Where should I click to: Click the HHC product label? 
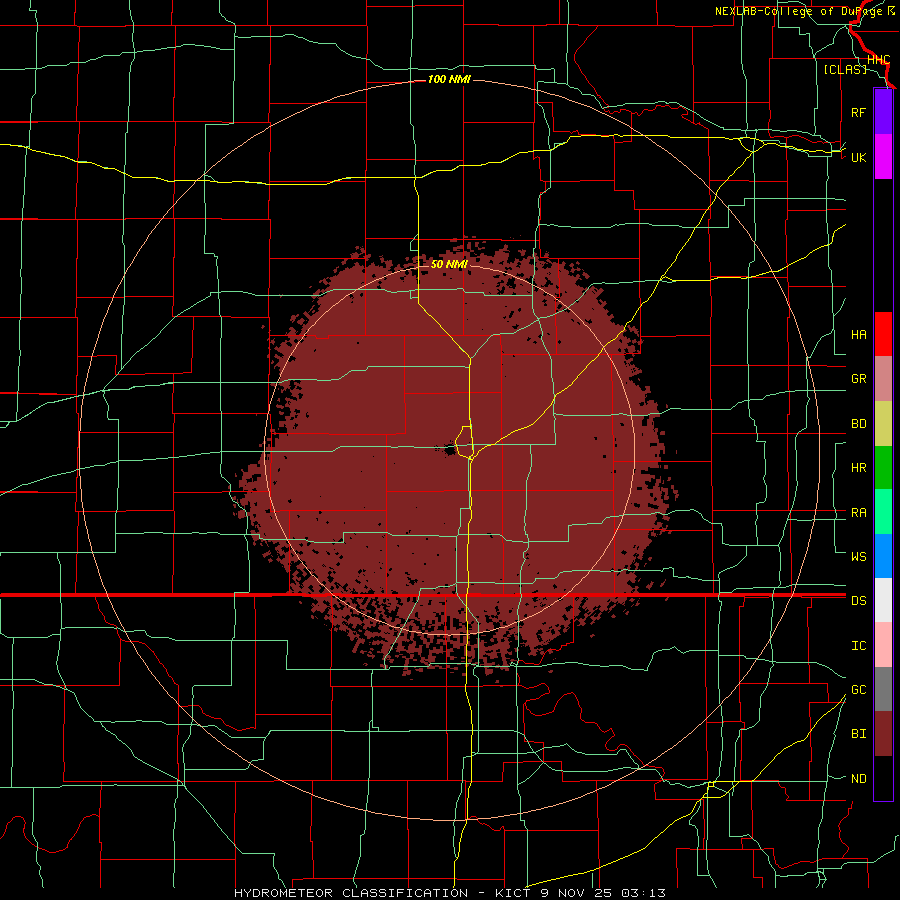(878, 60)
